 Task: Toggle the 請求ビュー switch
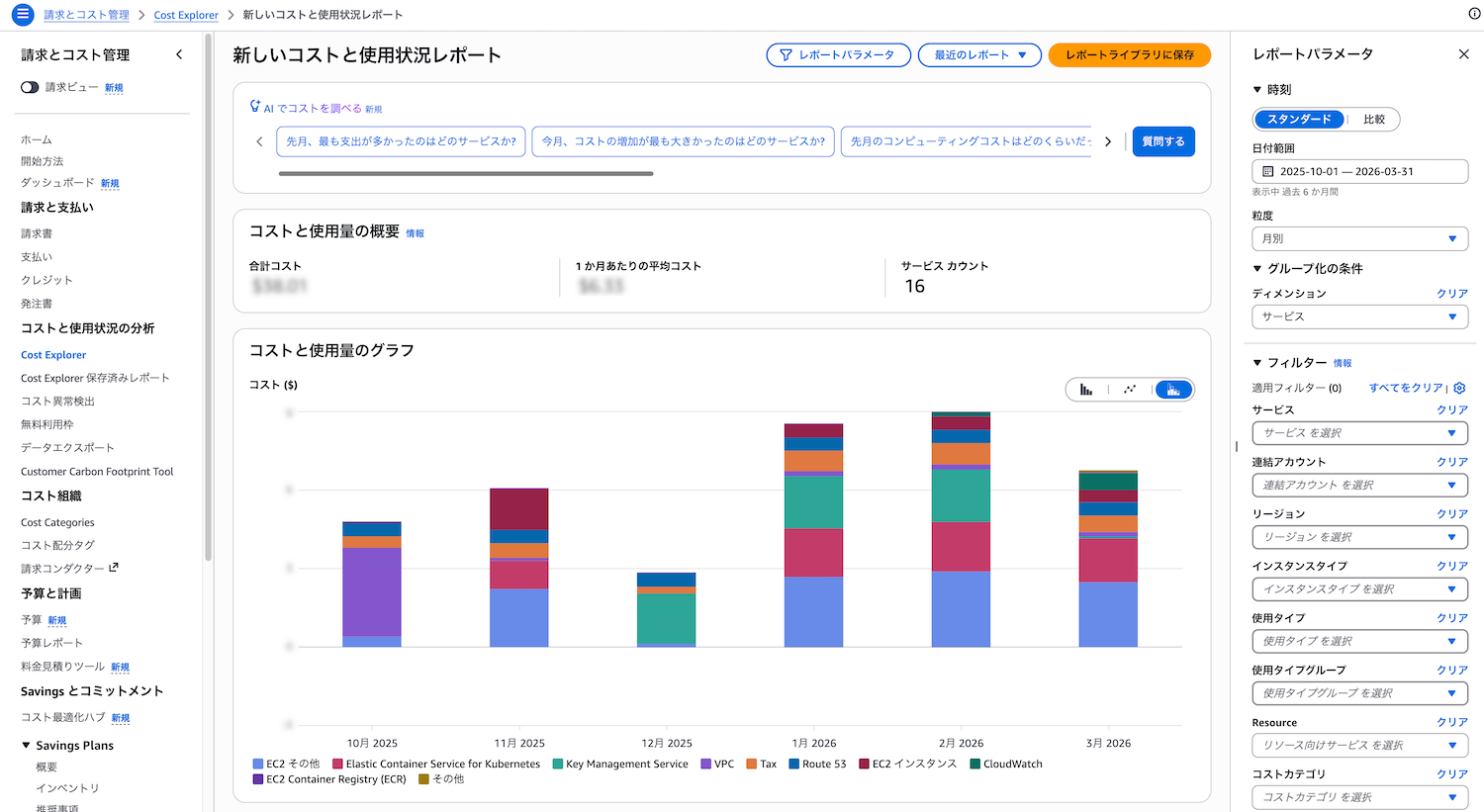[30, 87]
